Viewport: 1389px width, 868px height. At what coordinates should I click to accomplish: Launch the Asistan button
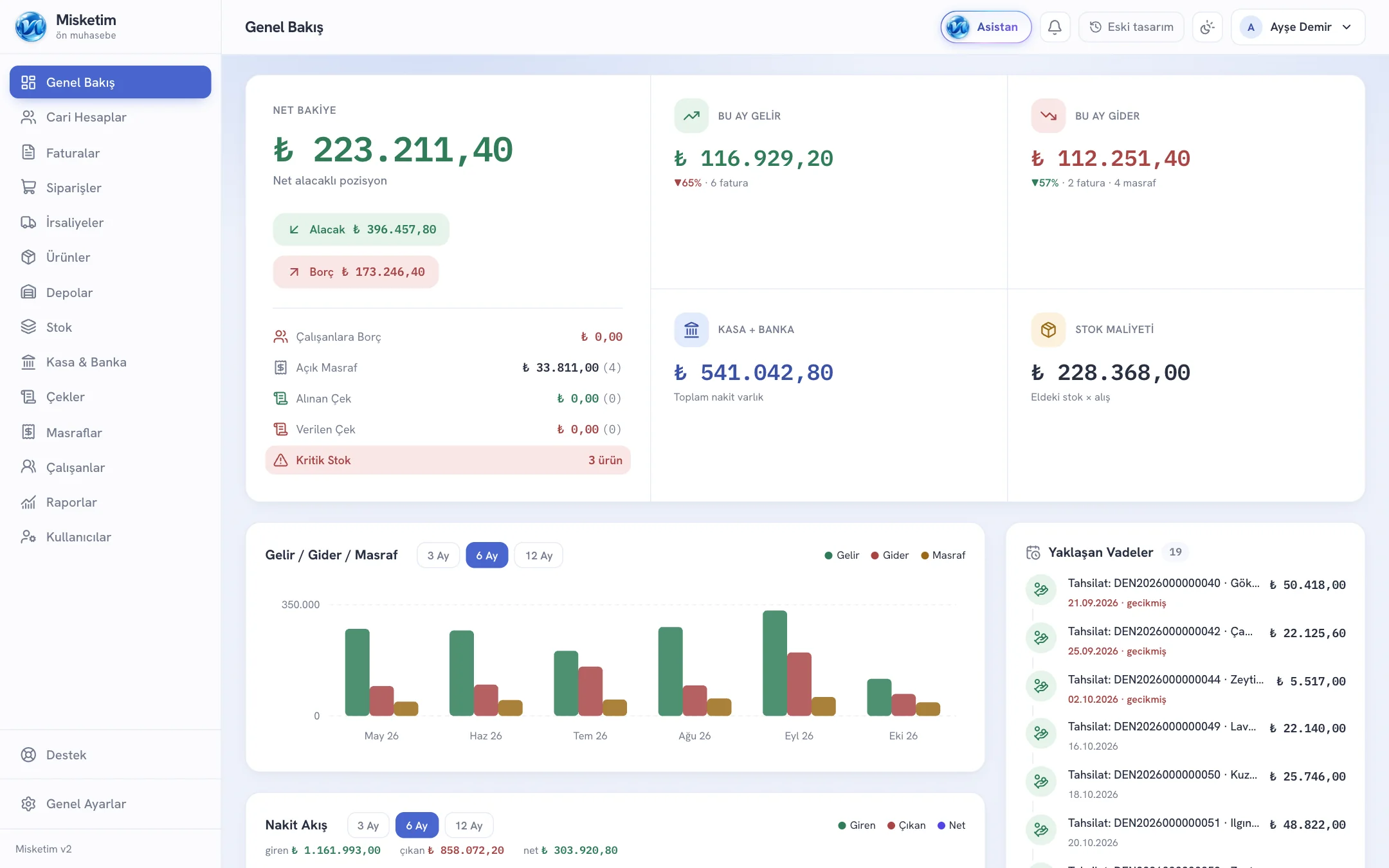986,27
